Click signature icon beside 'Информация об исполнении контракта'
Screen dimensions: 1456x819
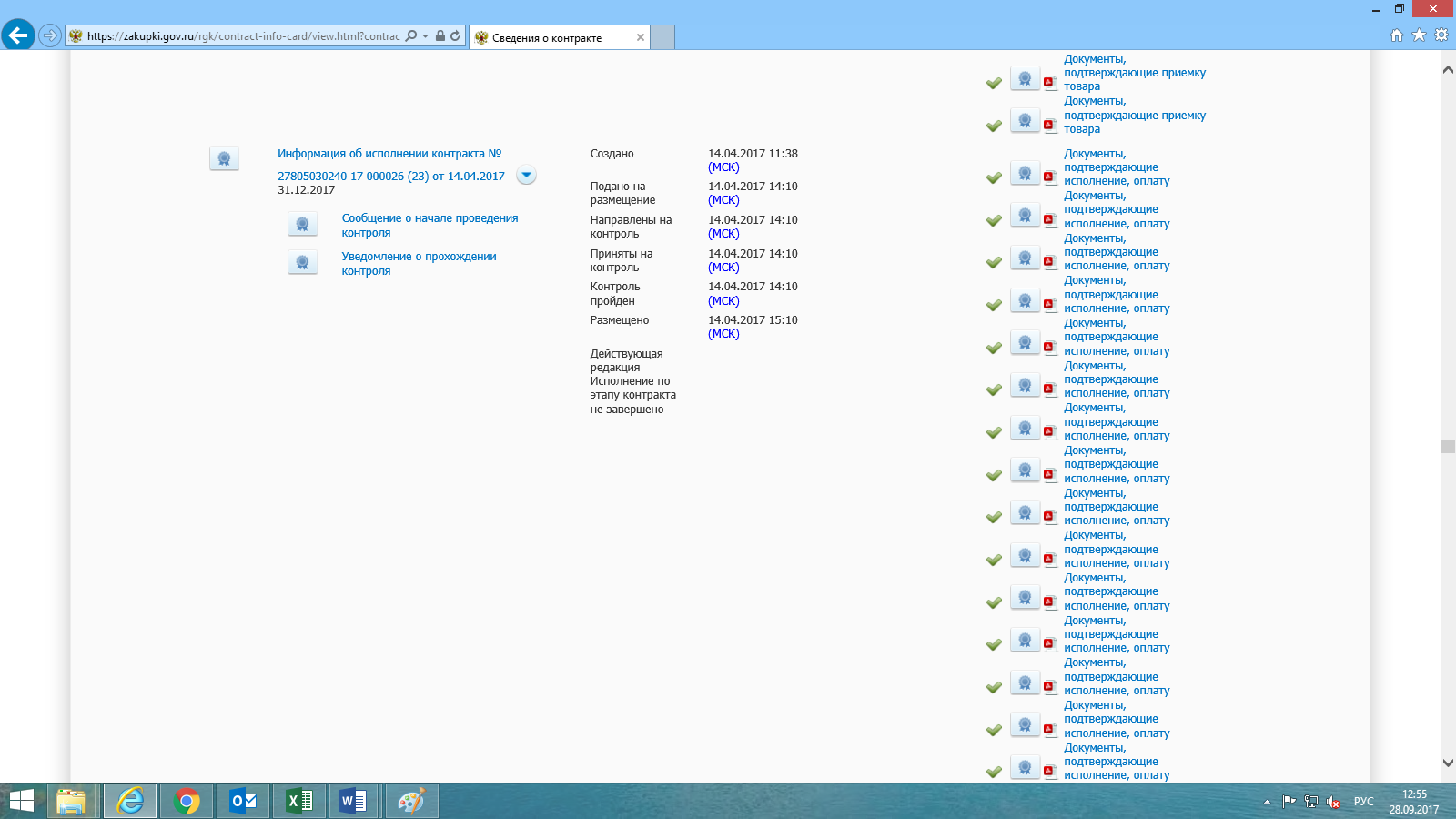[224, 159]
